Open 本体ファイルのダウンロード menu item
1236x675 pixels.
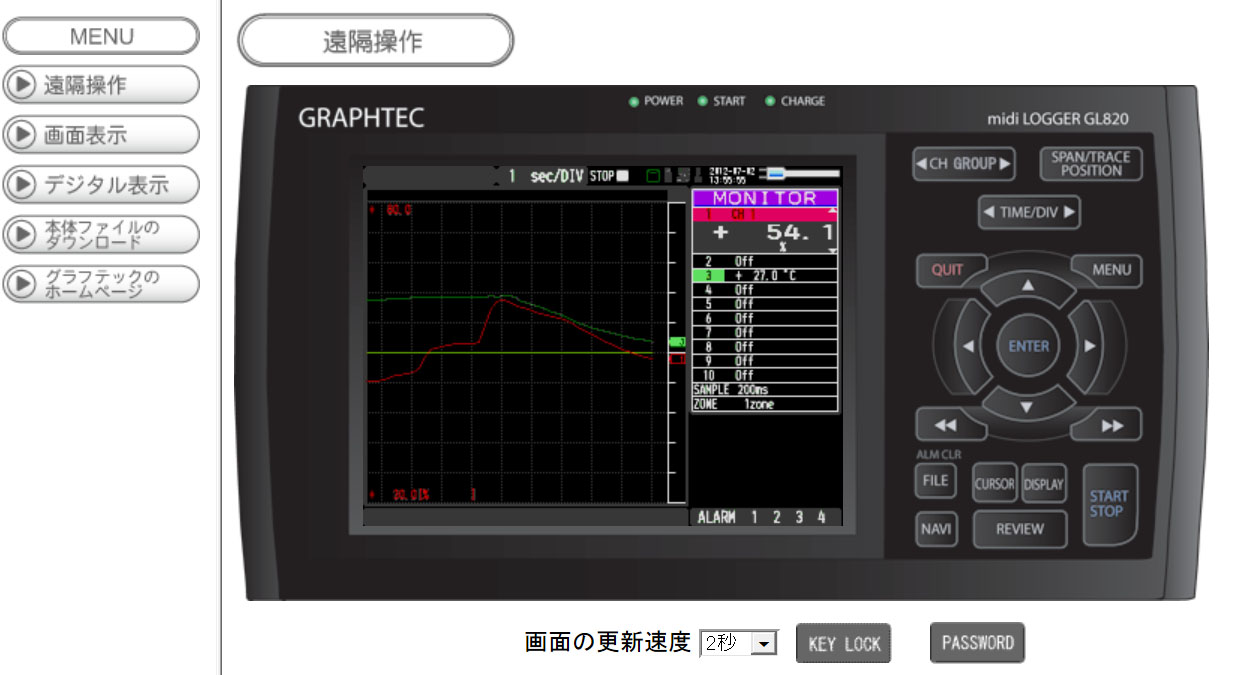100,234
